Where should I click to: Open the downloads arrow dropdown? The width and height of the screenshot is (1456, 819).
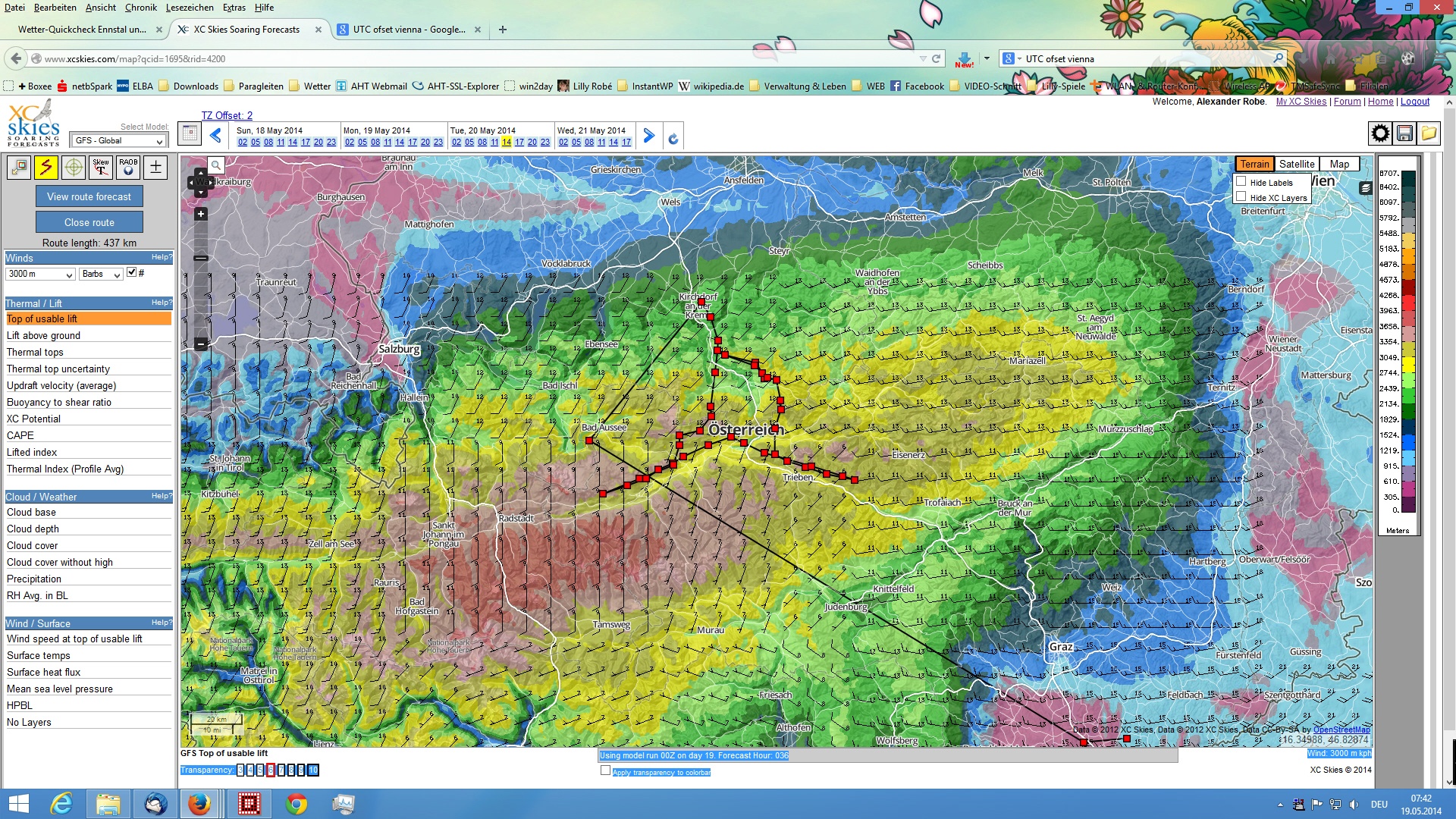(x=987, y=58)
